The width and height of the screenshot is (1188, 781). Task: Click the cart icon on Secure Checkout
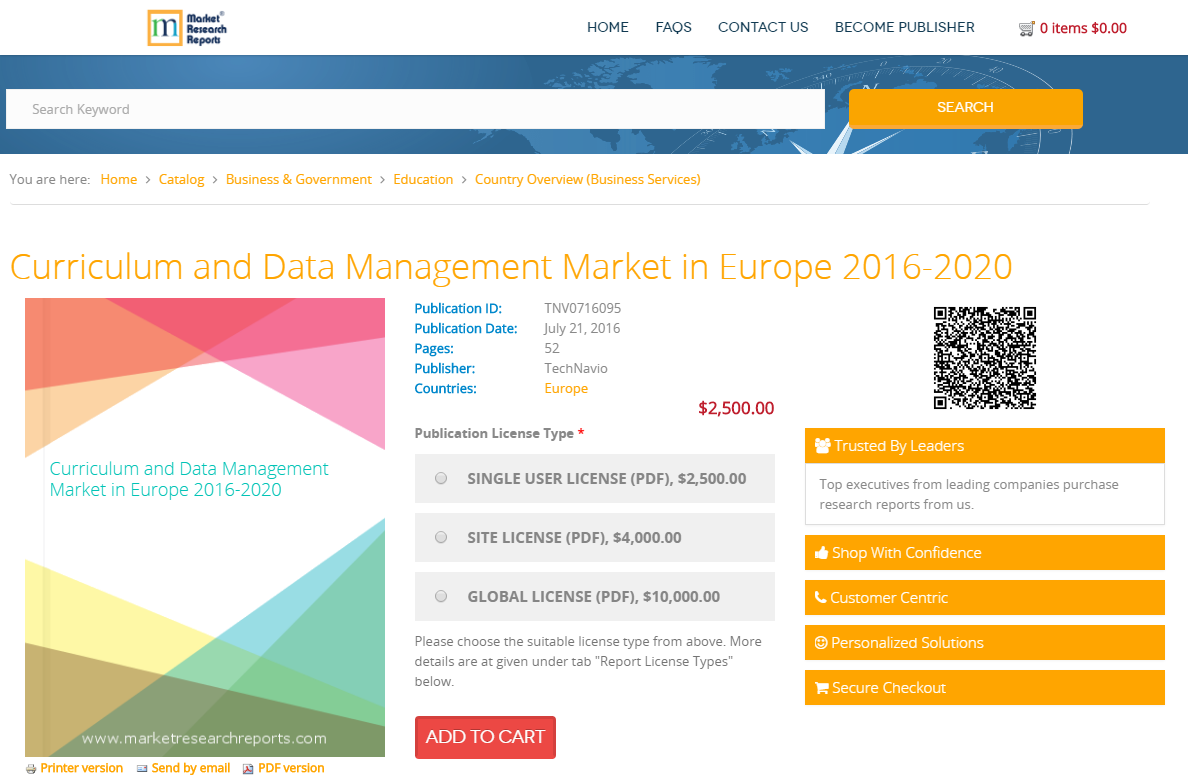[821, 688]
